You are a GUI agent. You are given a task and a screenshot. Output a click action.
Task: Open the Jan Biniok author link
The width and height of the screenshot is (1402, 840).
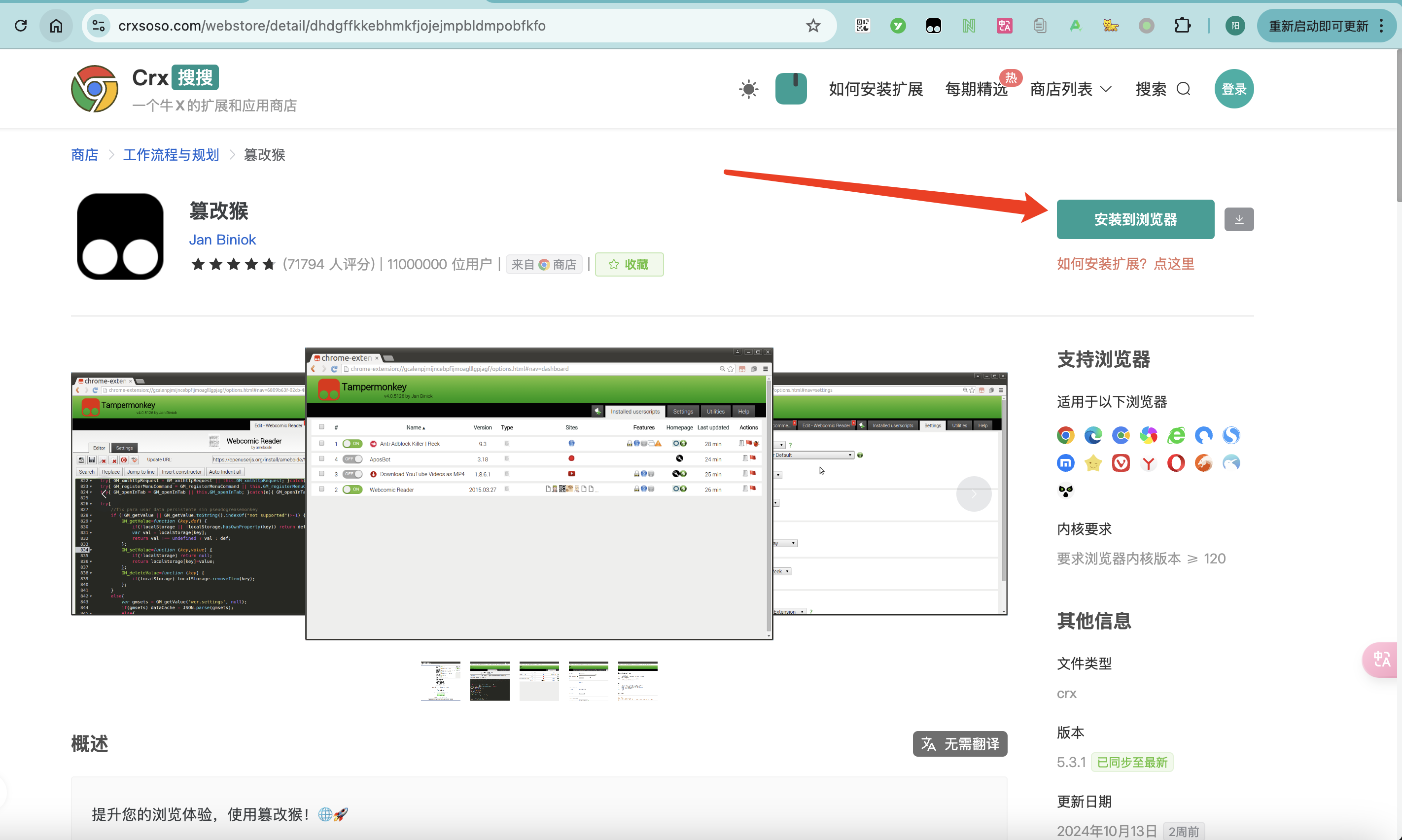point(222,240)
